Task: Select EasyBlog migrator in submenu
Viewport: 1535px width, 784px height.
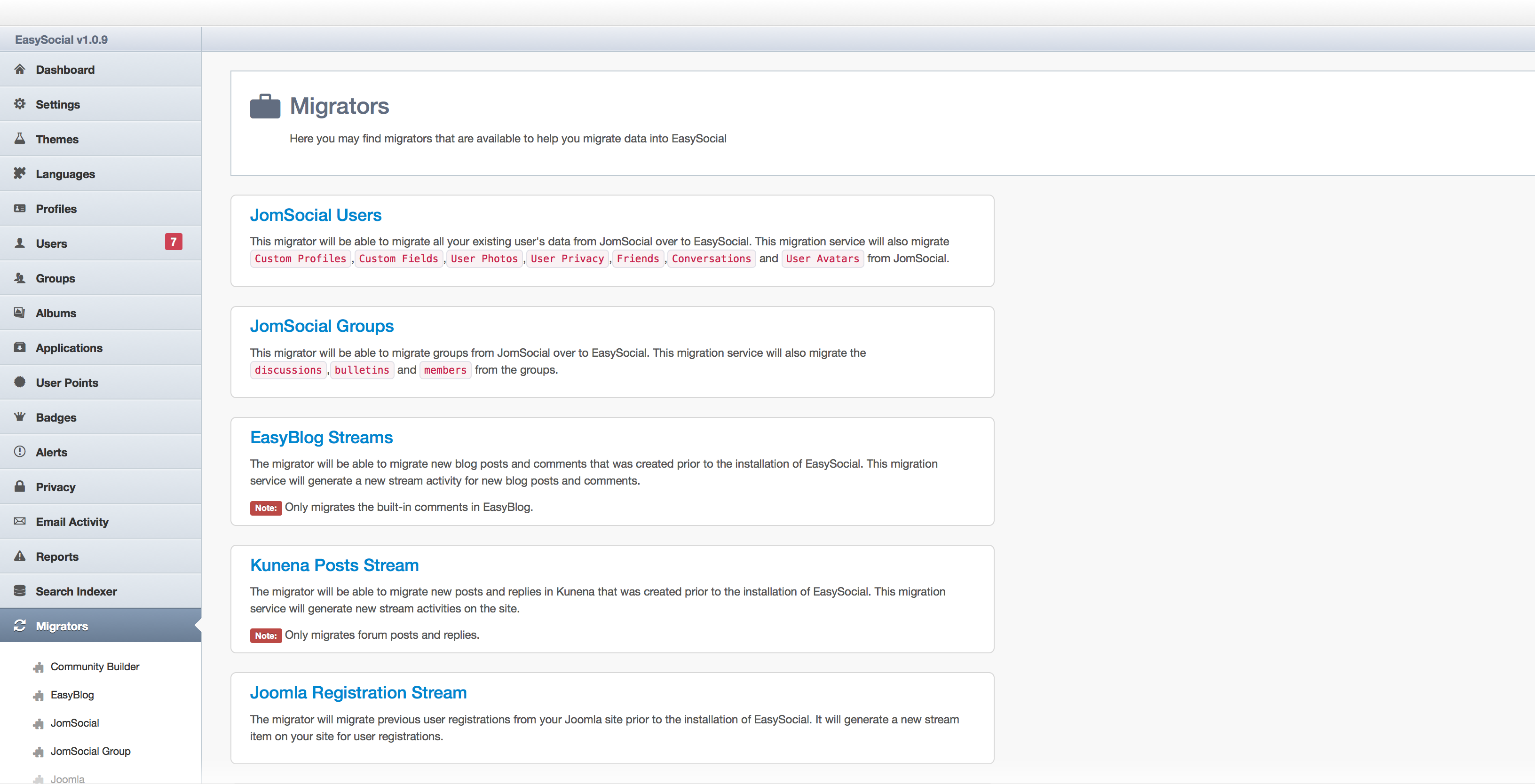Action: pos(72,695)
